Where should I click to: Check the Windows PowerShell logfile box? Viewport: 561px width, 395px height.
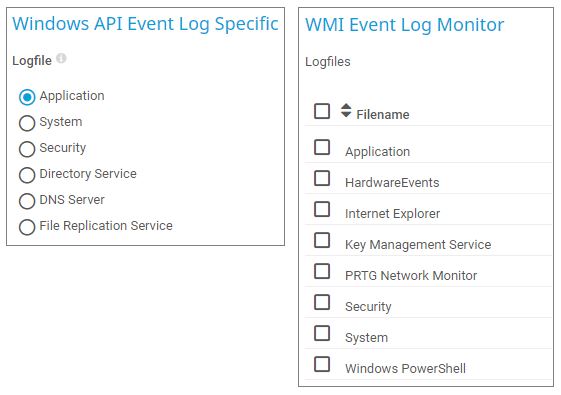322,364
